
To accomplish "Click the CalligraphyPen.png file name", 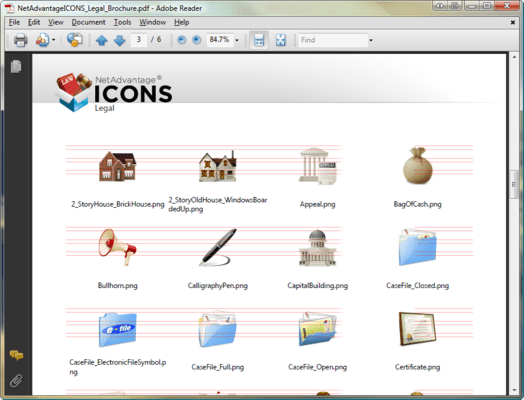I will (x=218, y=286).
